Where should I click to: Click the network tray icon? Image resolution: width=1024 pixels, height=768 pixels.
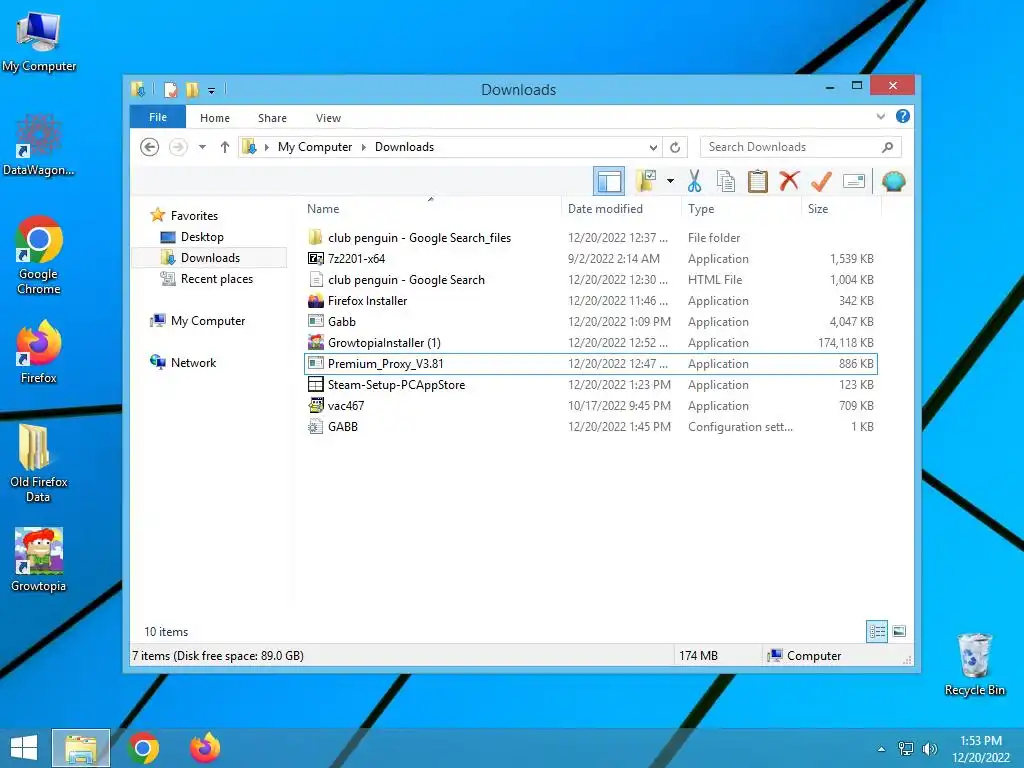(x=906, y=749)
